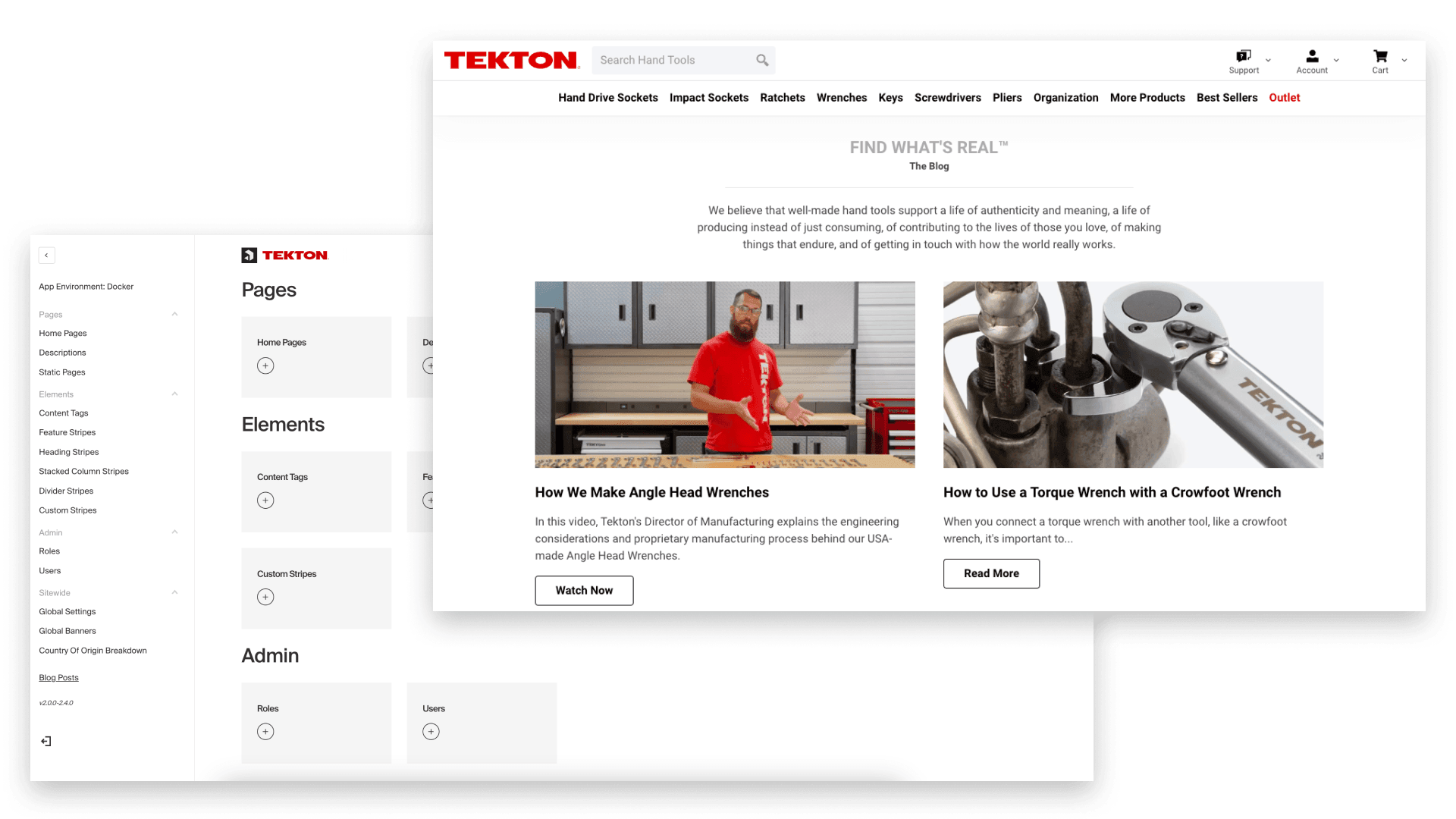Click Watch Now button on angle head article
Image resolution: width=1456 pixels, height=819 pixels.
click(x=584, y=590)
